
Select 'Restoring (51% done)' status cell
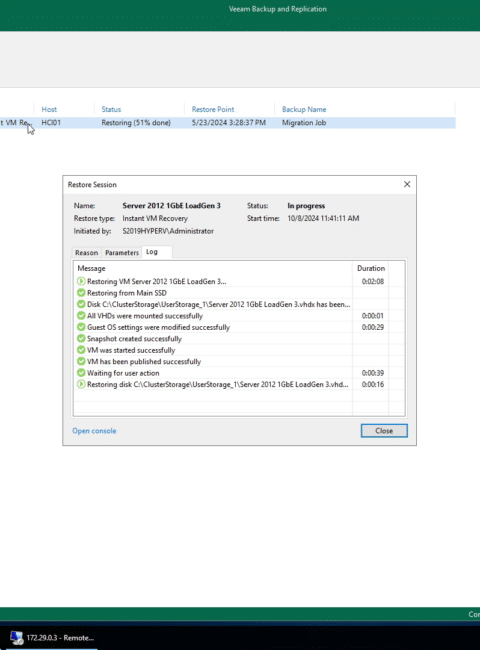[136, 123]
